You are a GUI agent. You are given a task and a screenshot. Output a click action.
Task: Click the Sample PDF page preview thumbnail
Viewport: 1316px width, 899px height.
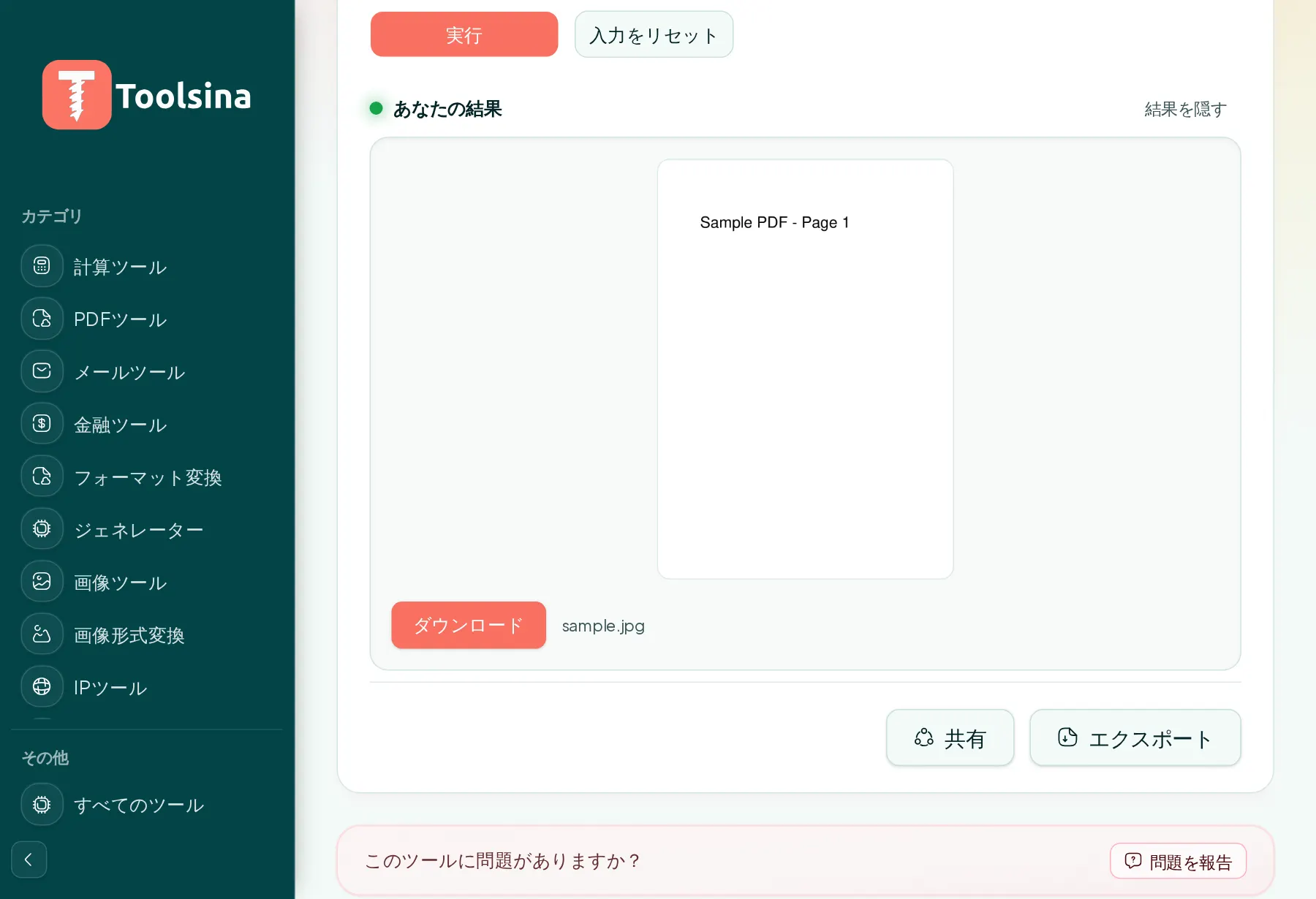(805, 369)
